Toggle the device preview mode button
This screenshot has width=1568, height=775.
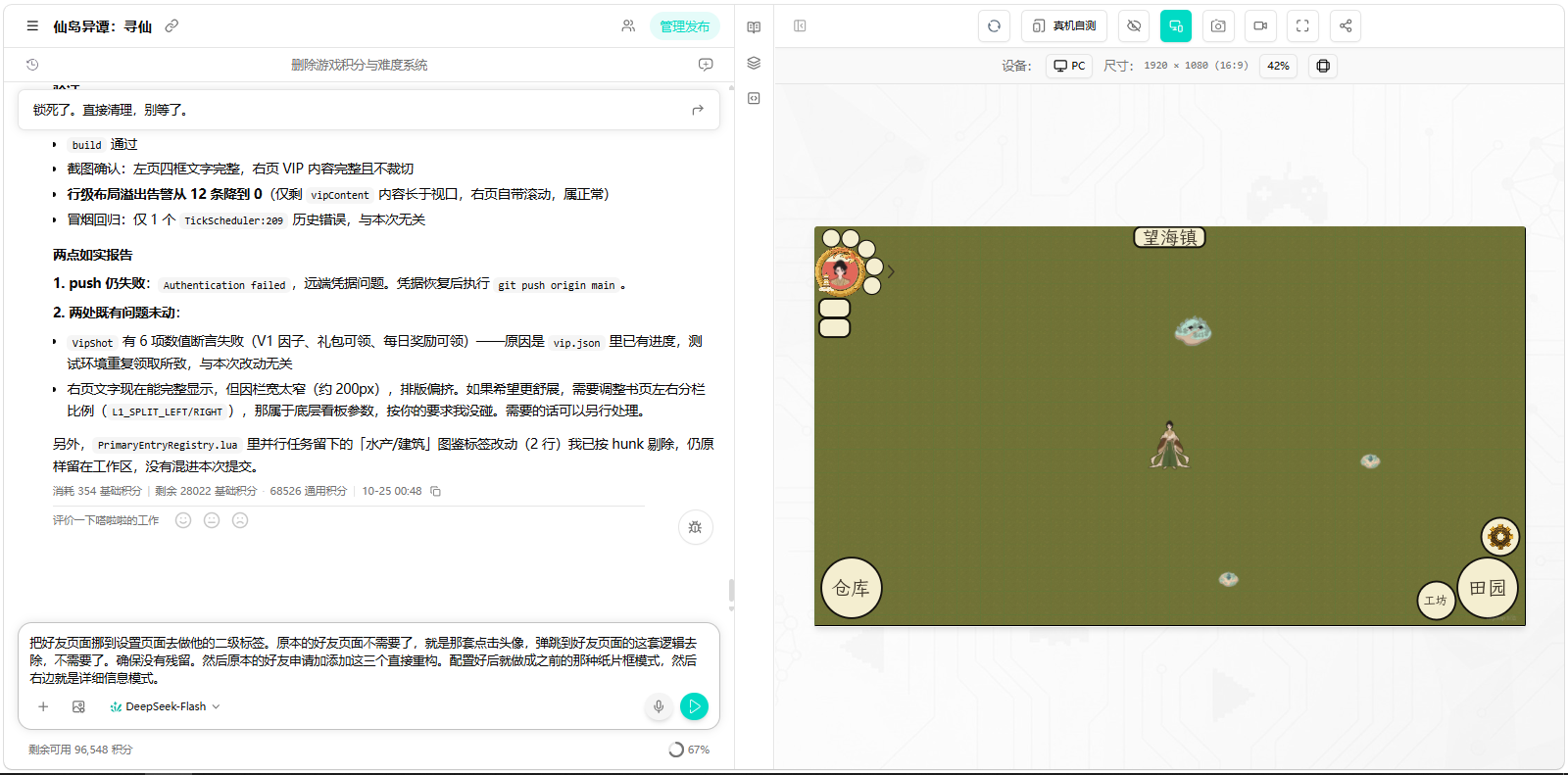(1176, 26)
